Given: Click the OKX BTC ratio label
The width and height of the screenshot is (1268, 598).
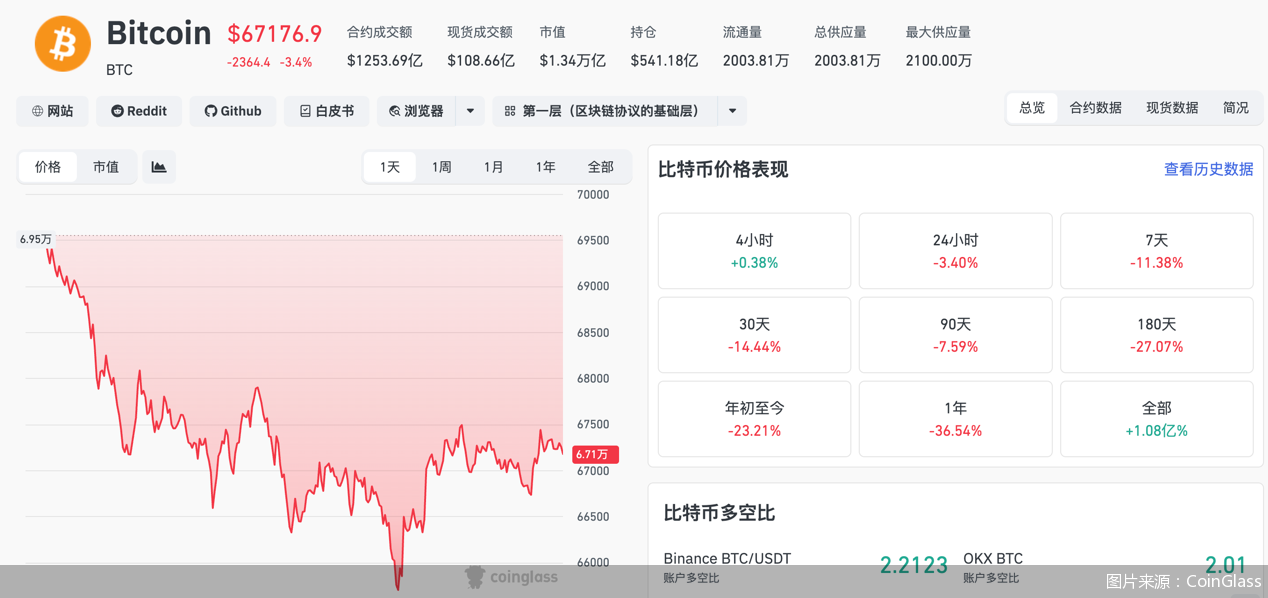Looking at the screenshot, I should [x=993, y=559].
